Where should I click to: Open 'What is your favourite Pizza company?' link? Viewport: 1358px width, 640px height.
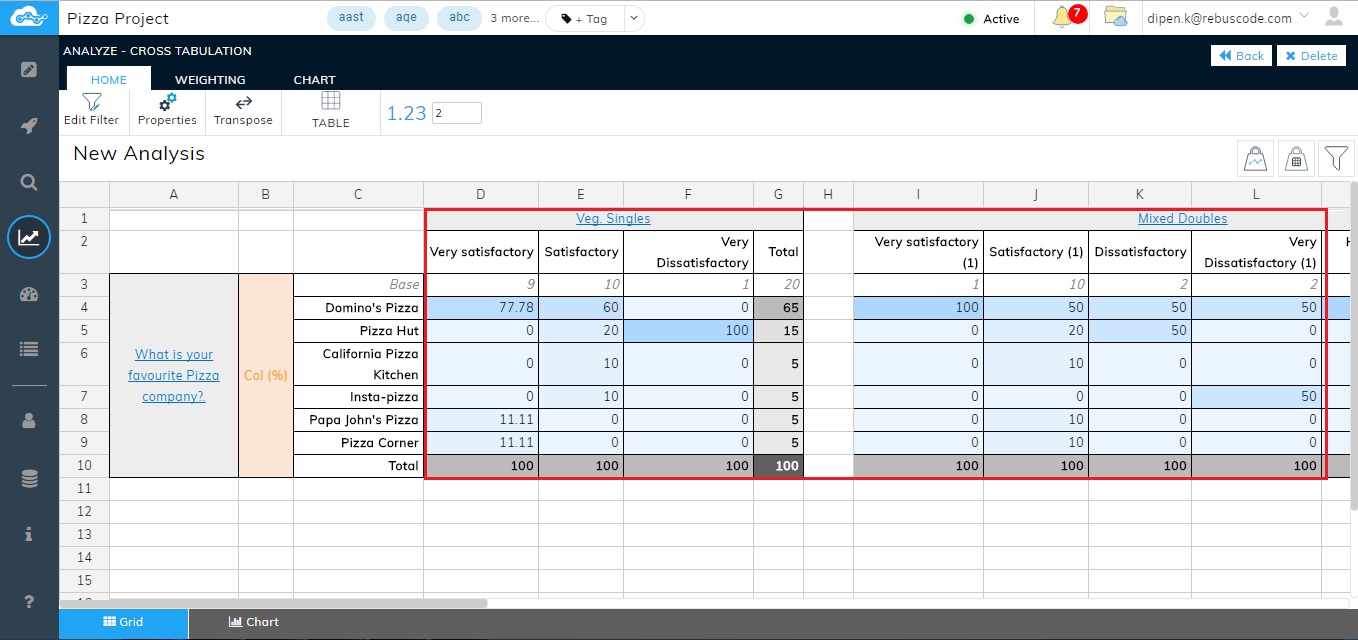pyautogui.click(x=174, y=375)
